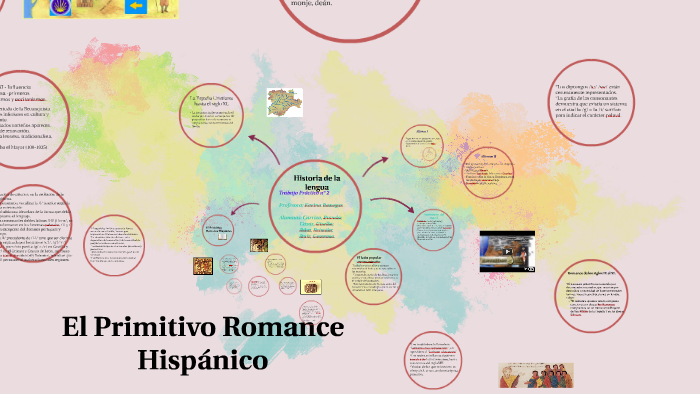Image resolution: width=700 pixels, height=394 pixels.
Task: Click the 'Alumnas' list in center circle
Action: (311, 227)
